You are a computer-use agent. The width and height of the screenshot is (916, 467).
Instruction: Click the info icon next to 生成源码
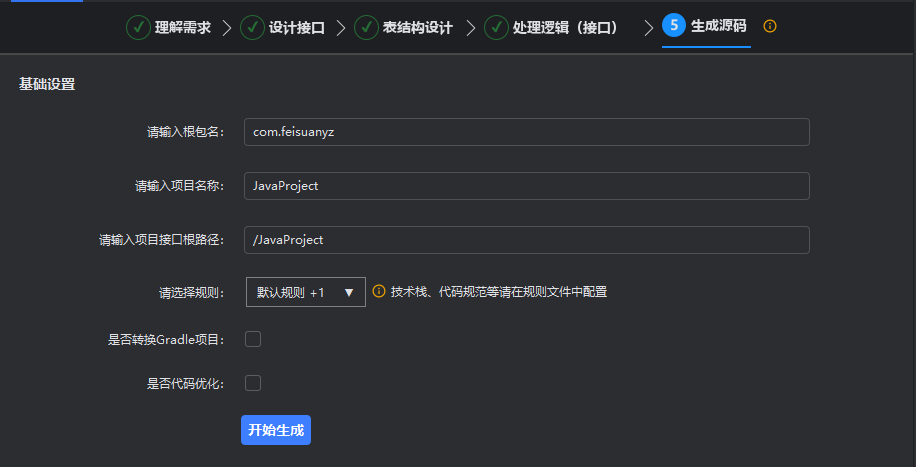click(770, 26)
